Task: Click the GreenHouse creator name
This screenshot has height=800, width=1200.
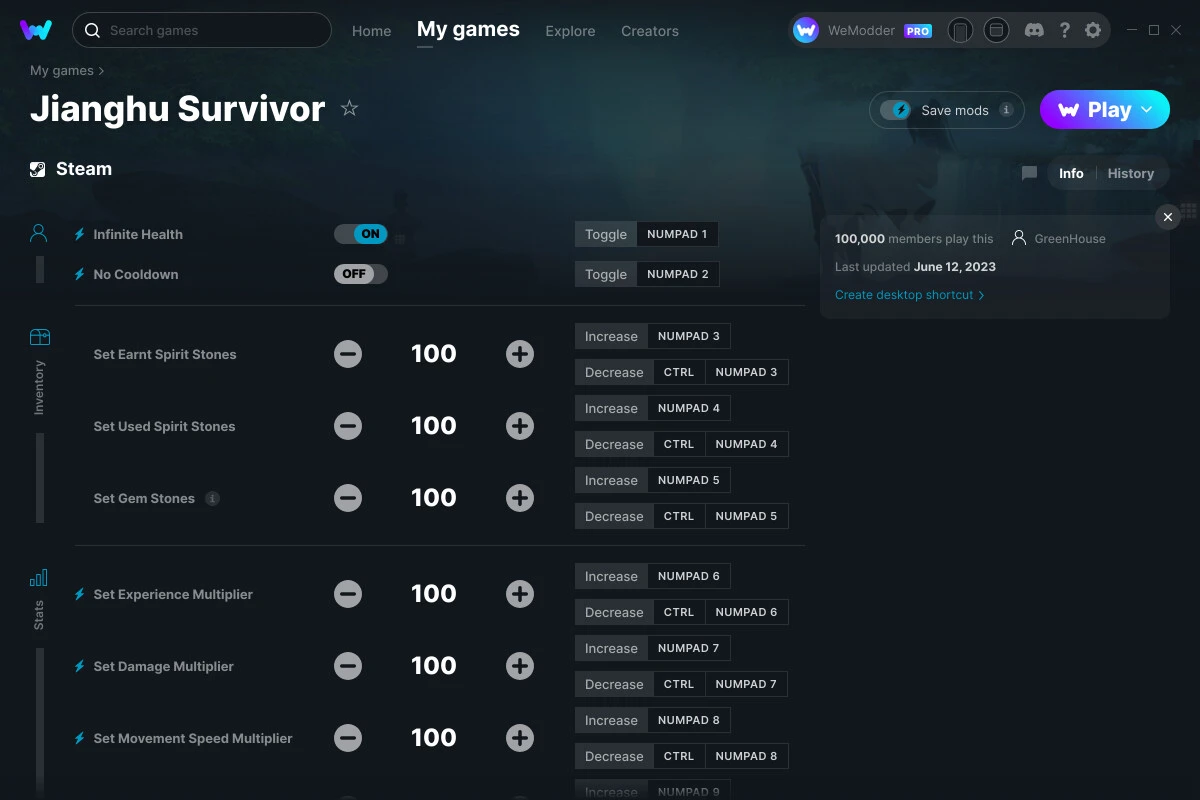Action: (x=1070, y=239)
